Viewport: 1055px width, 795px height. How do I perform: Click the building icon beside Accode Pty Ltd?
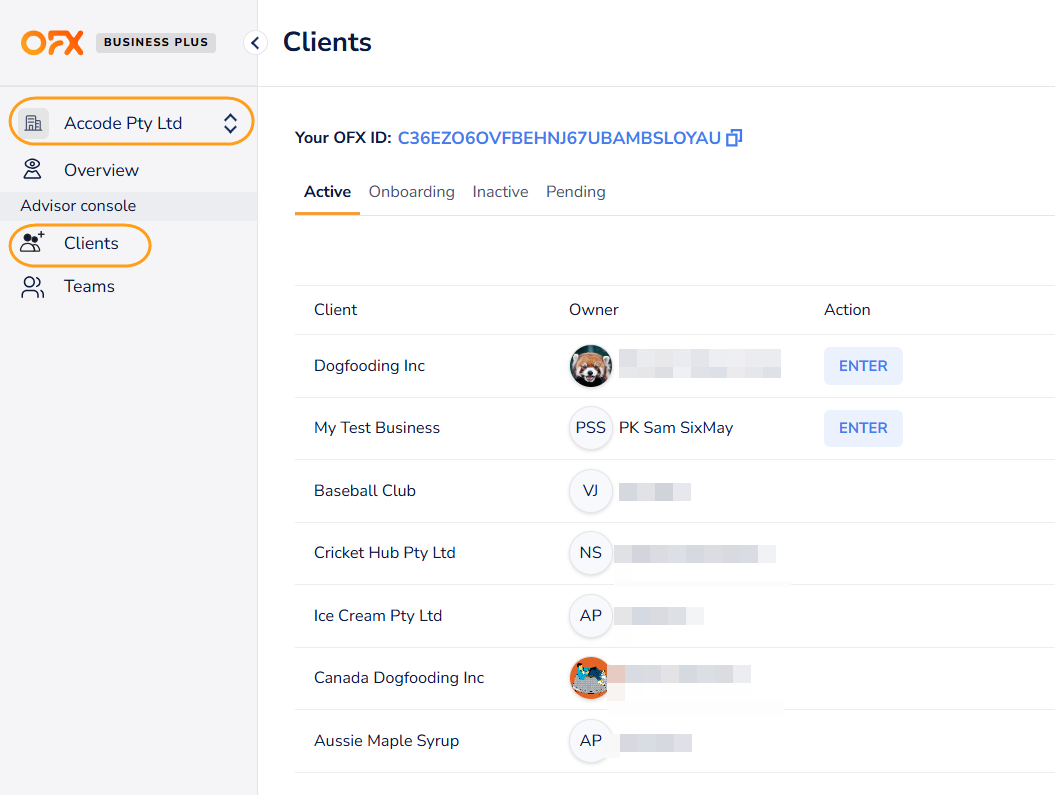(x=33, y=123)
